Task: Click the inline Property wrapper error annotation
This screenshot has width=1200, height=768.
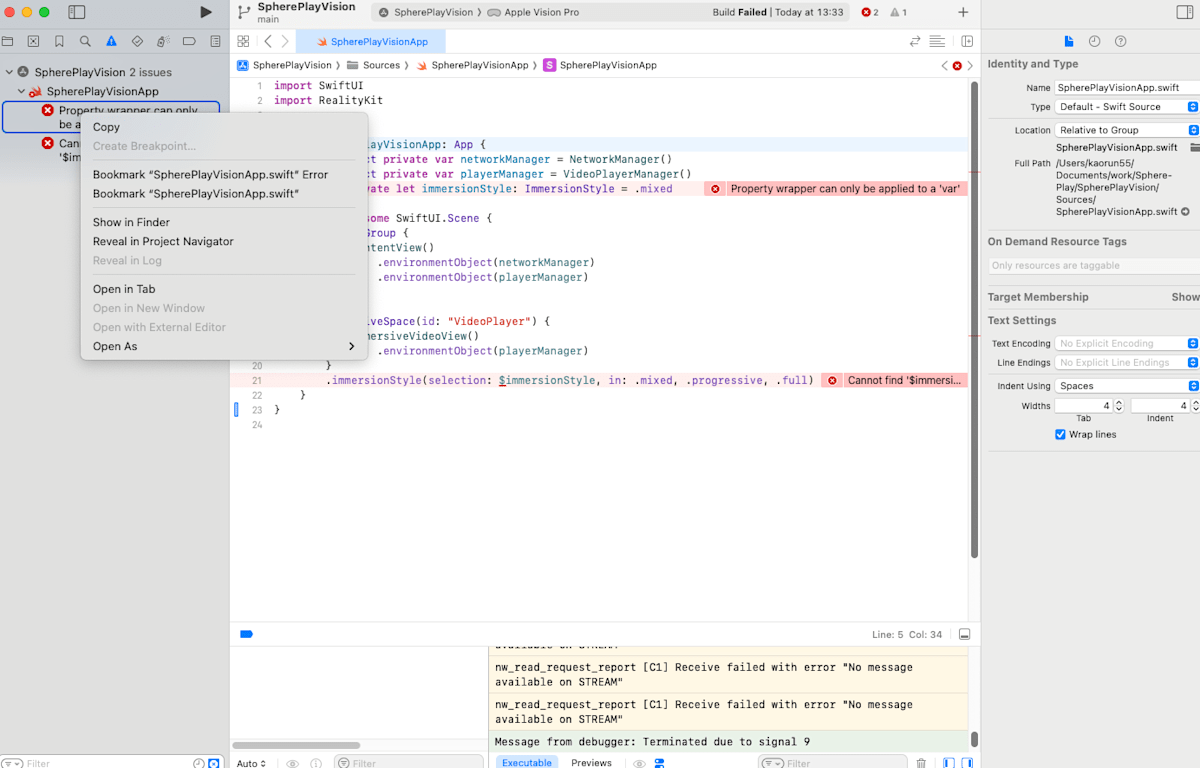Action: (836, 189)
